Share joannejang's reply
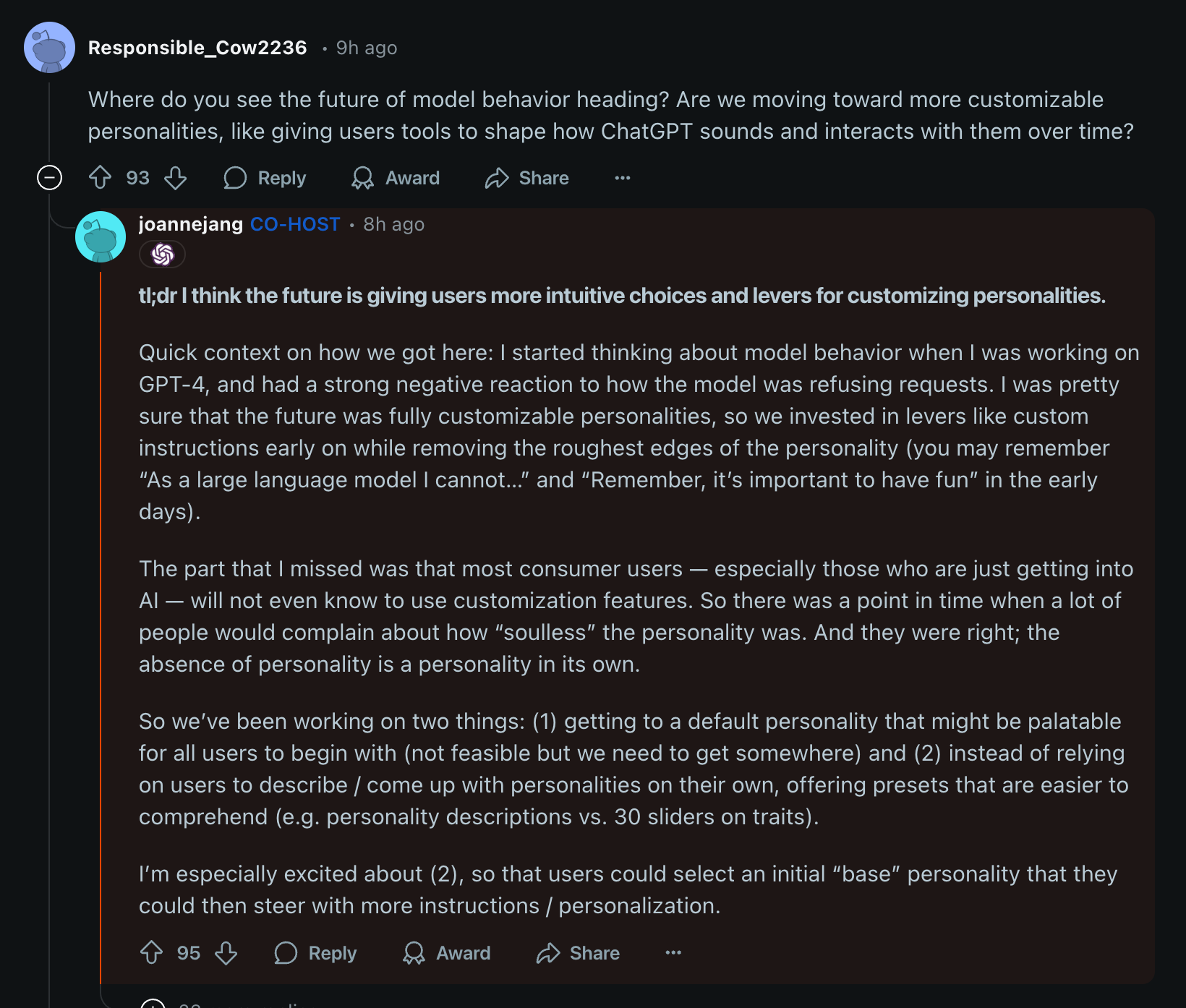This screenshot has height=1008, width=1186. [578, 953]
